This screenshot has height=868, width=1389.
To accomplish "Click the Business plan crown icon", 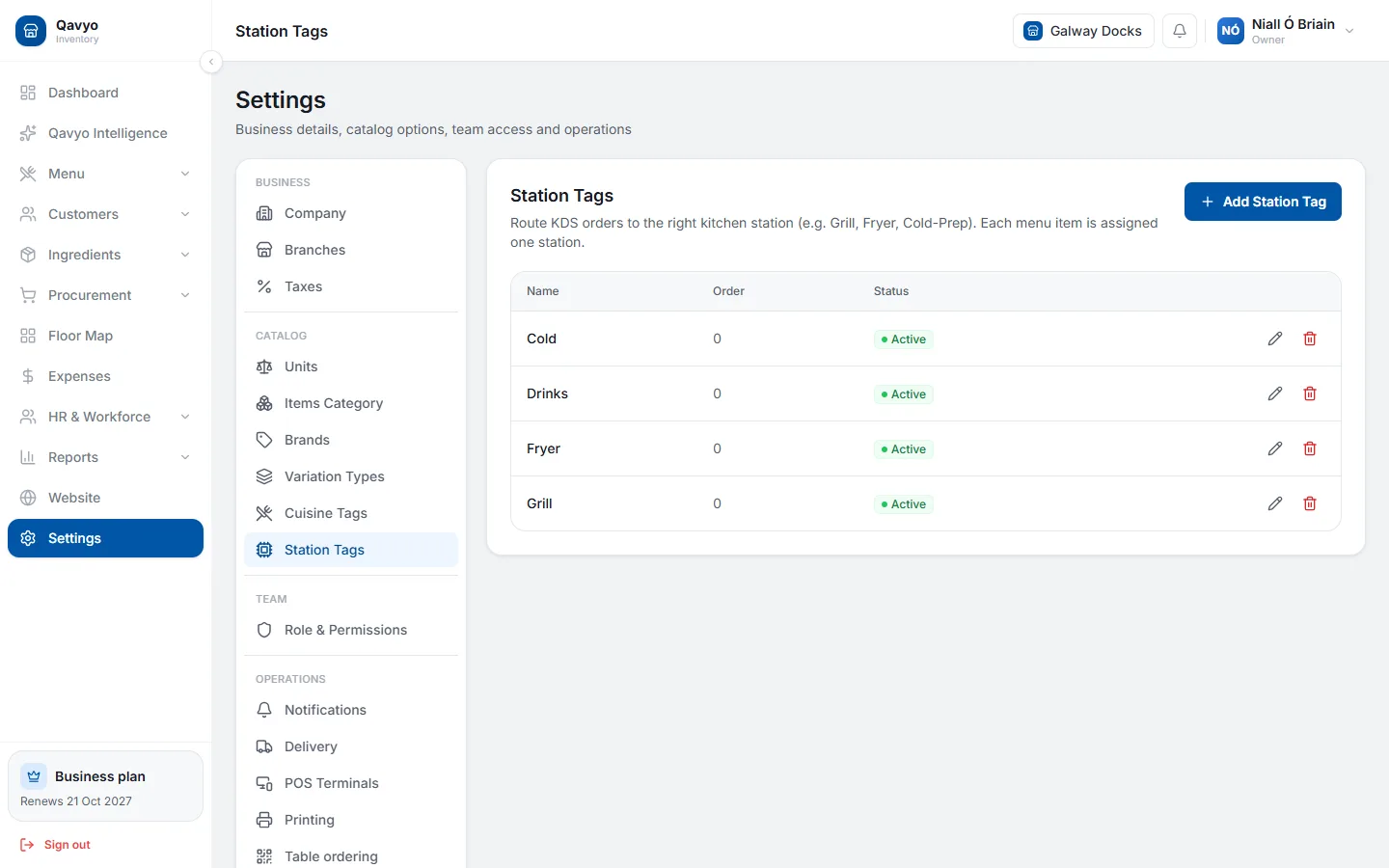I will point(34,776).
